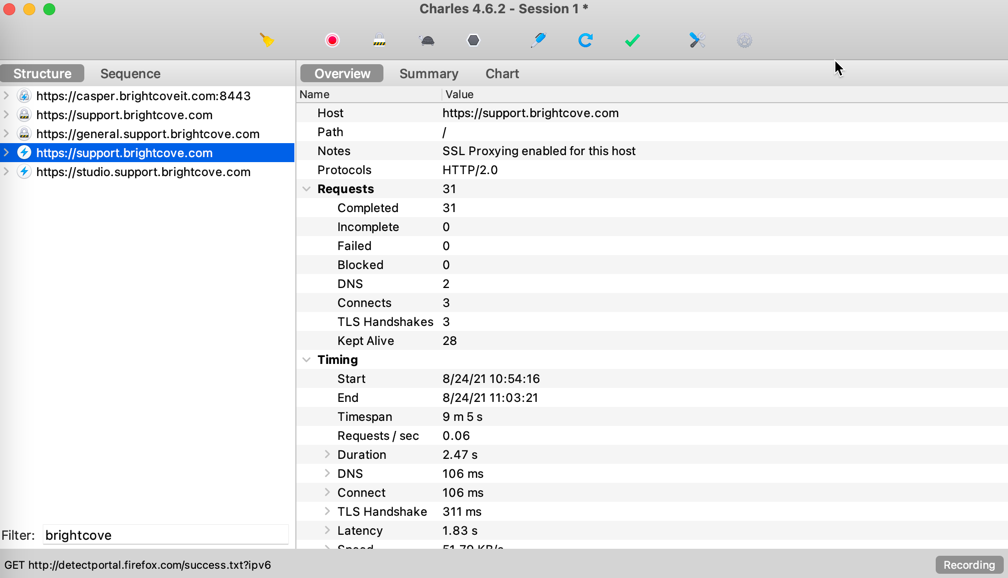This screenshot has width=1008, height=578.
Task: Repeat selected request using the refresh icon
Action: click(x=585, y=40)
